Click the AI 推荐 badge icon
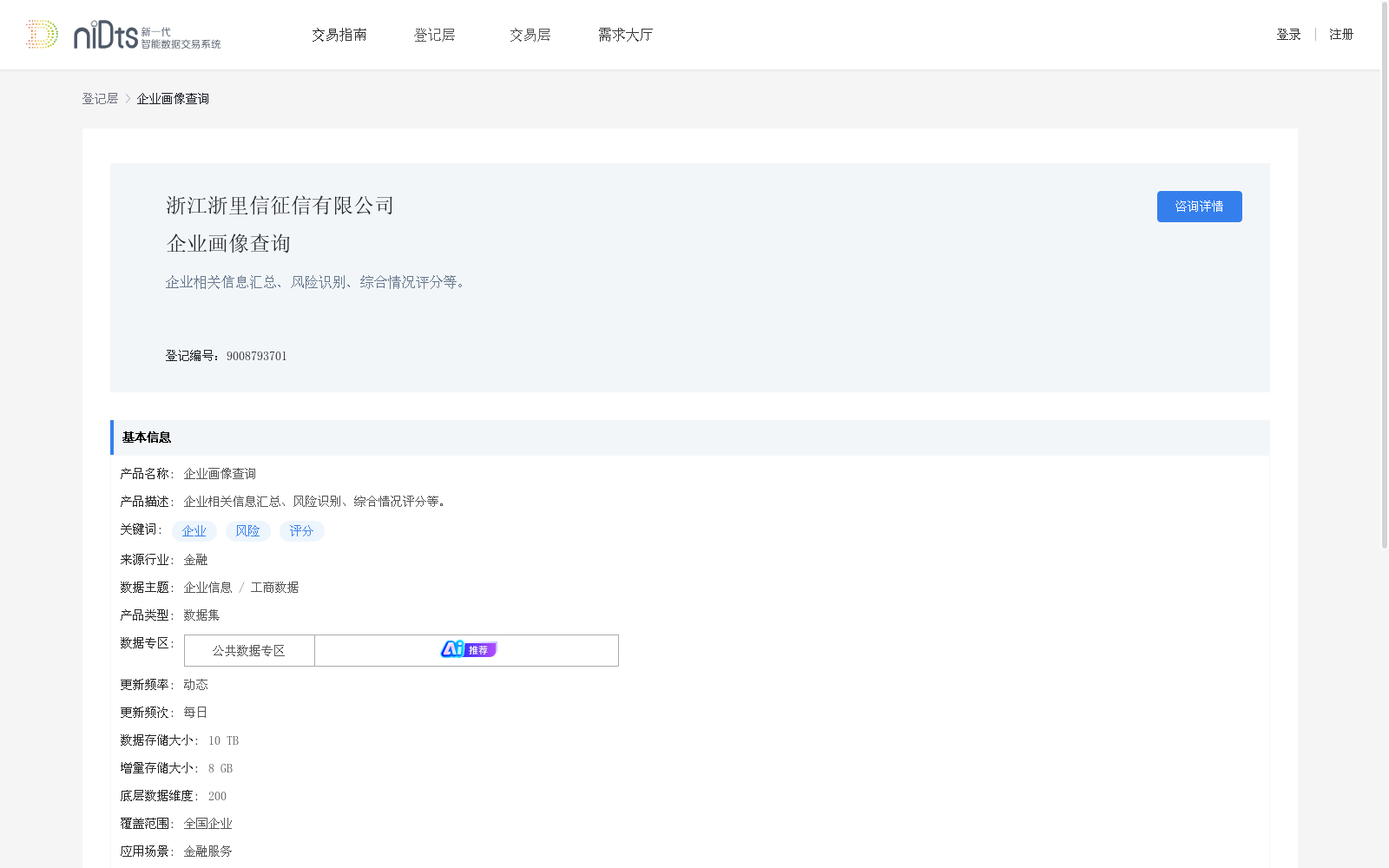1389x868 pixels. tap(468, 649)
